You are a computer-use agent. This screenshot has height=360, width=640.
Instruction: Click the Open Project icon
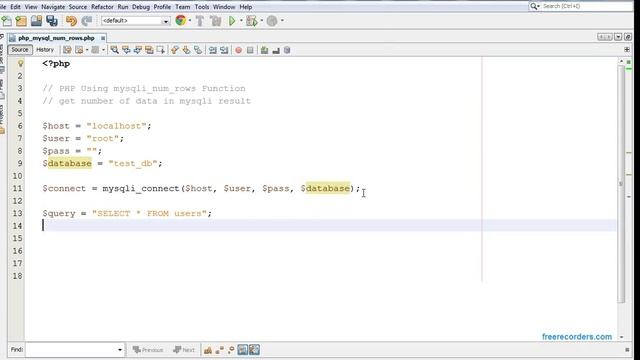point(37,21)
